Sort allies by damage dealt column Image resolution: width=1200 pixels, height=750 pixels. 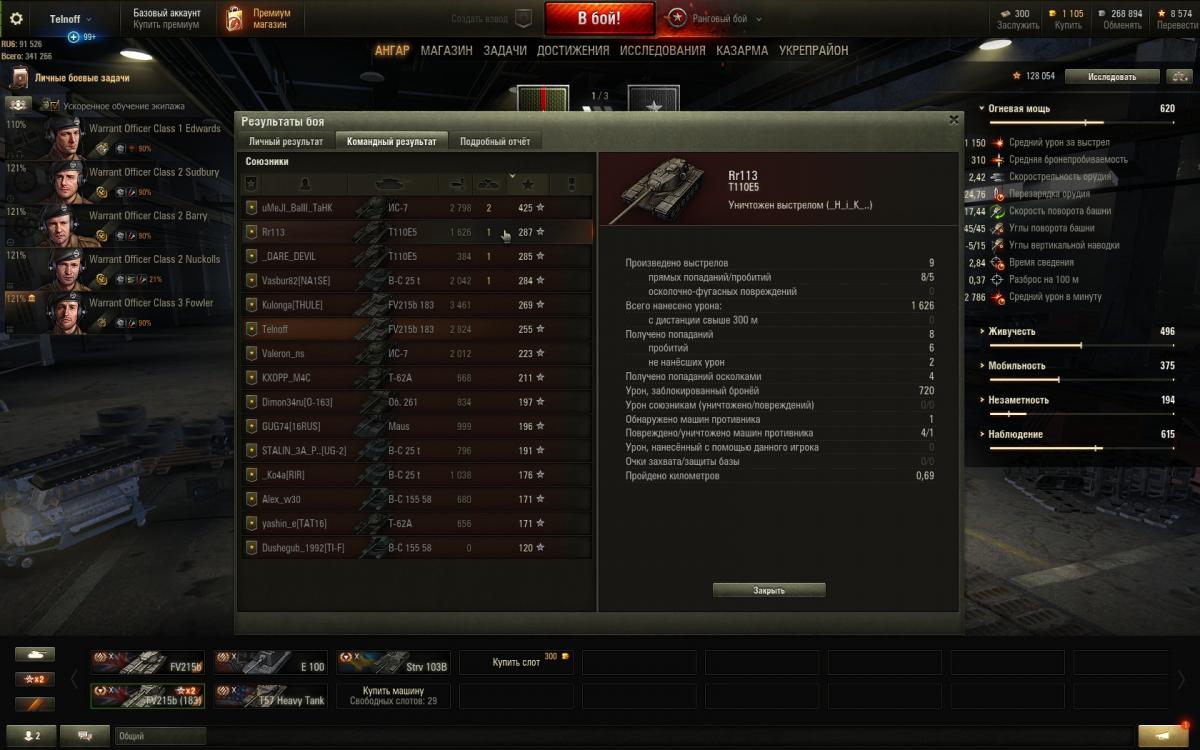pyautogui.click(x=458, y=184)
